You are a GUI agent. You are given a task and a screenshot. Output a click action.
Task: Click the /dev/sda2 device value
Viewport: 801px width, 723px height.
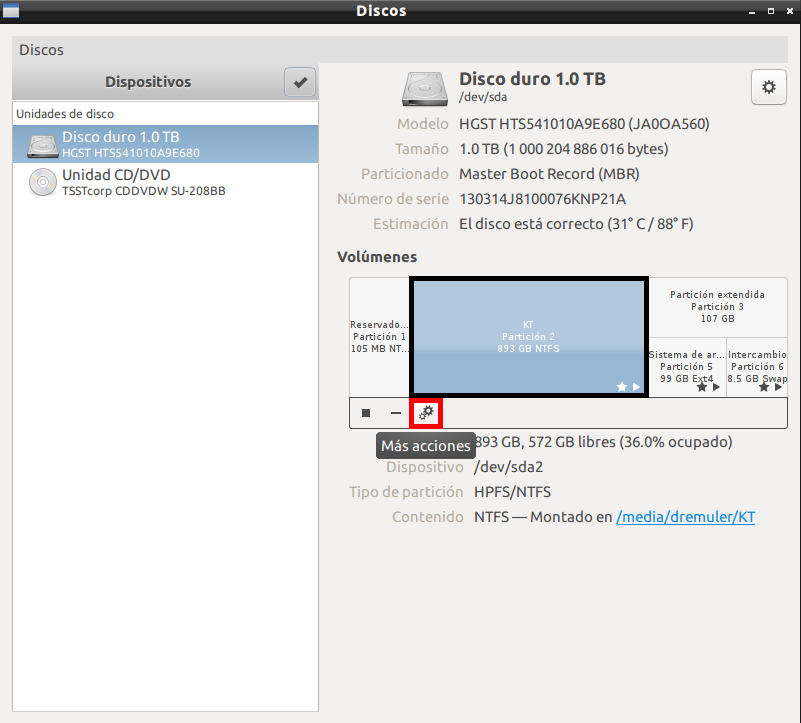coord(508,467)
